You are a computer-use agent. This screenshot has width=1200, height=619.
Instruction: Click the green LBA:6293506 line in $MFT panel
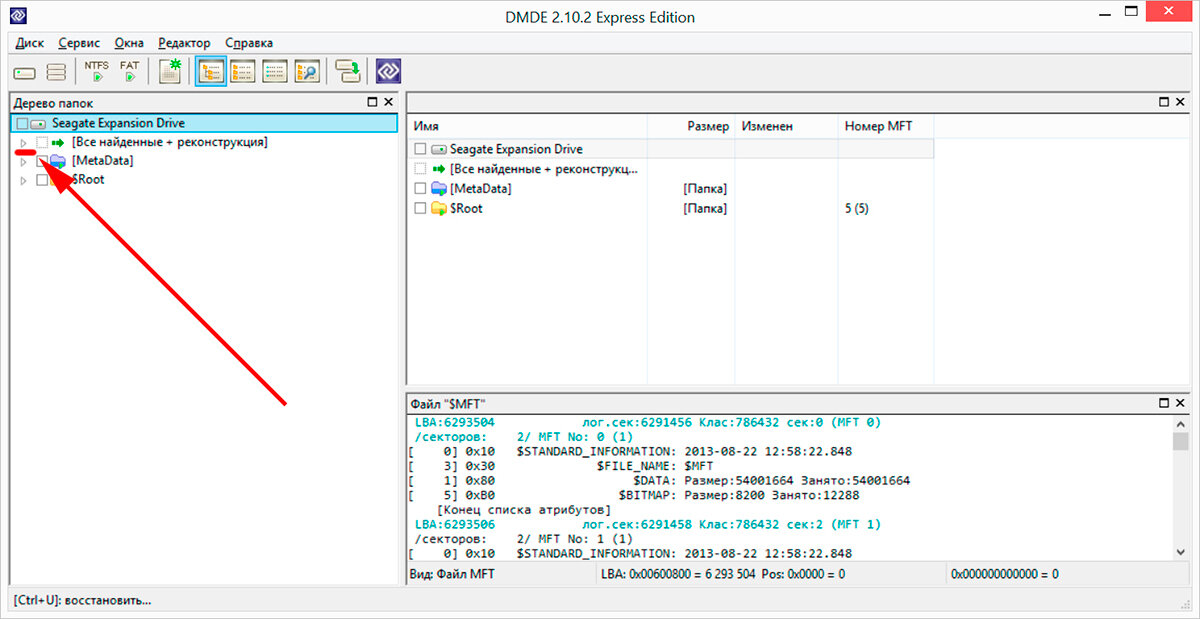[648, 524]
